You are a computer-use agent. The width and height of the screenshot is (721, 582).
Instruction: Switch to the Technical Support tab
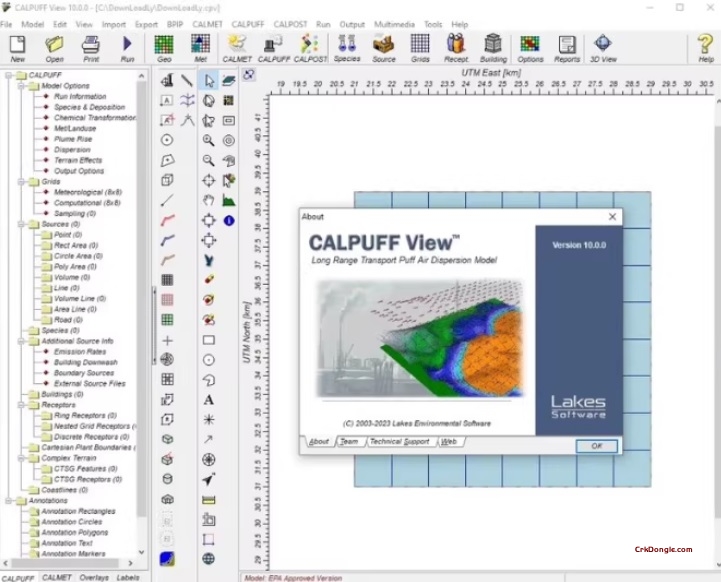399,441
